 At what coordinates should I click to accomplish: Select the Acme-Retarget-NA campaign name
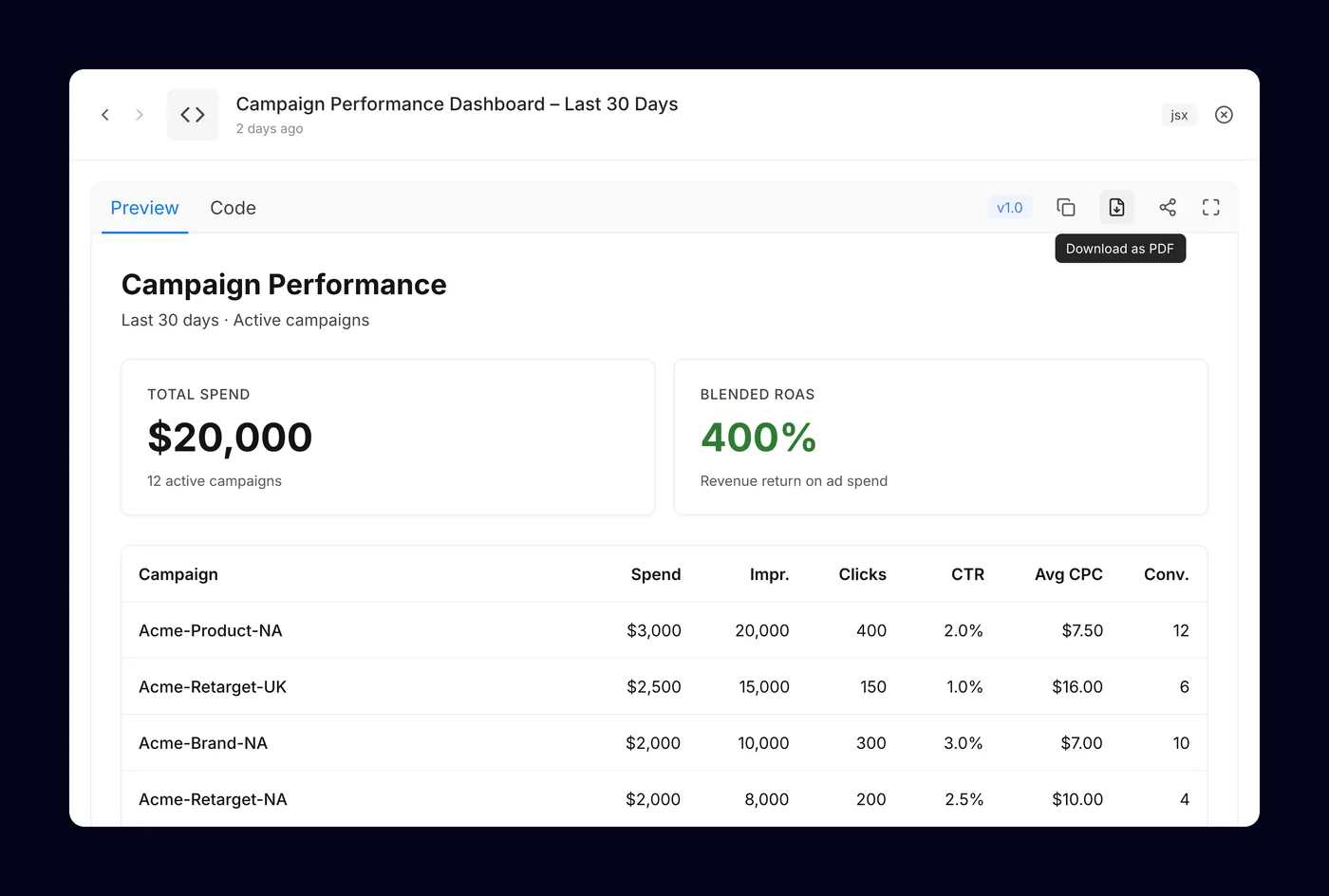click(x=213, y=799)
